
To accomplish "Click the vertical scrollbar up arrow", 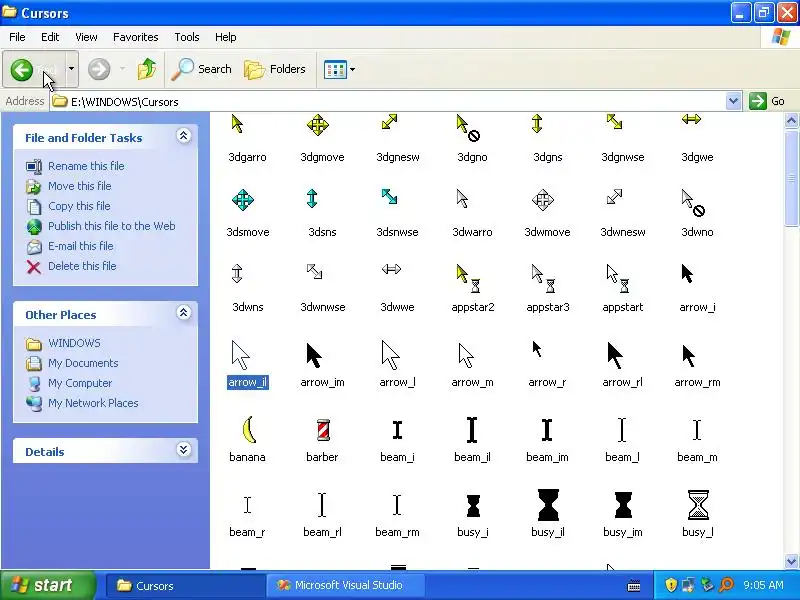I will point(791,120).
